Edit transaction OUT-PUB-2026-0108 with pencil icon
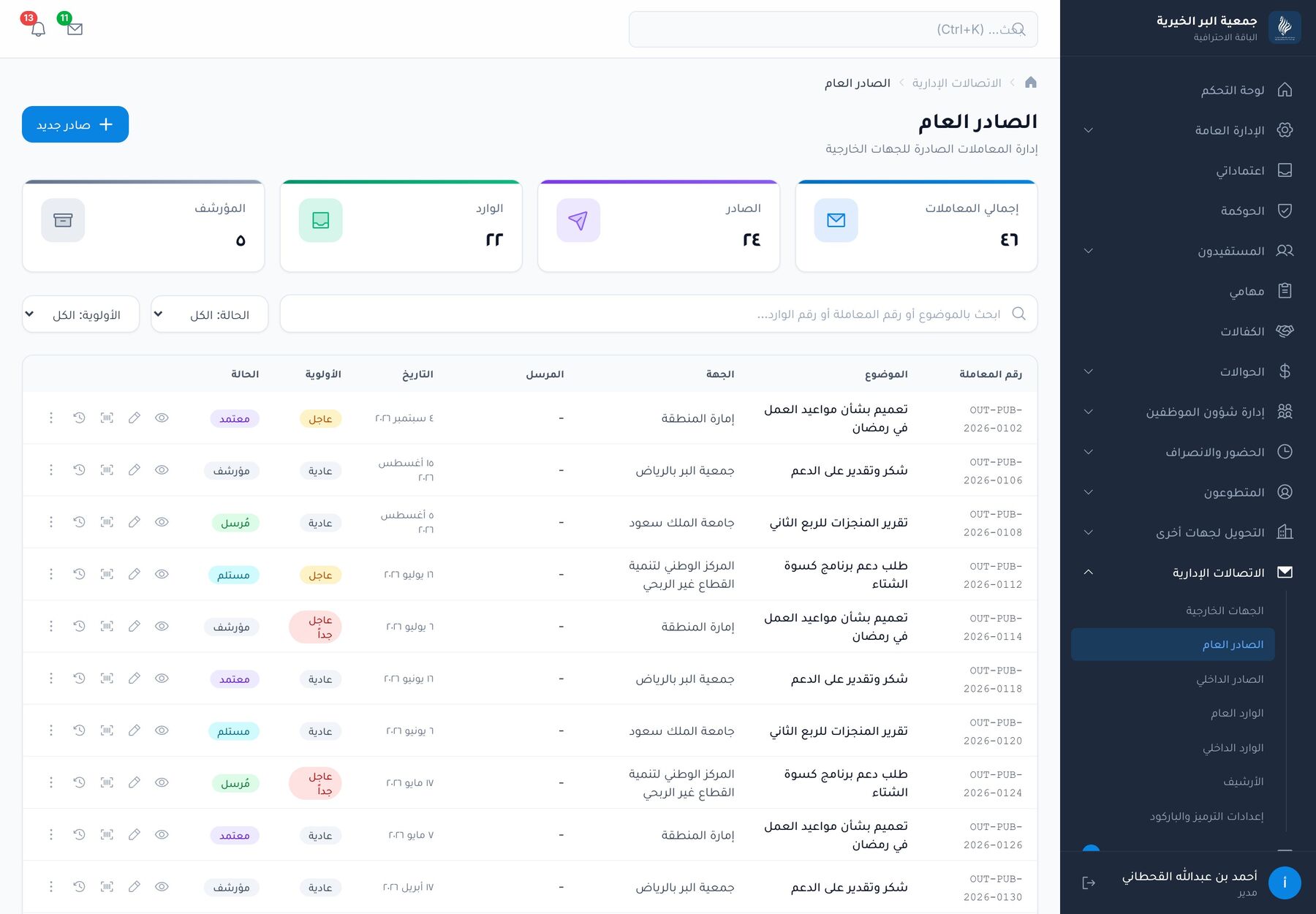This screenshot has height=914, width=1316. [x=135, y=522]
